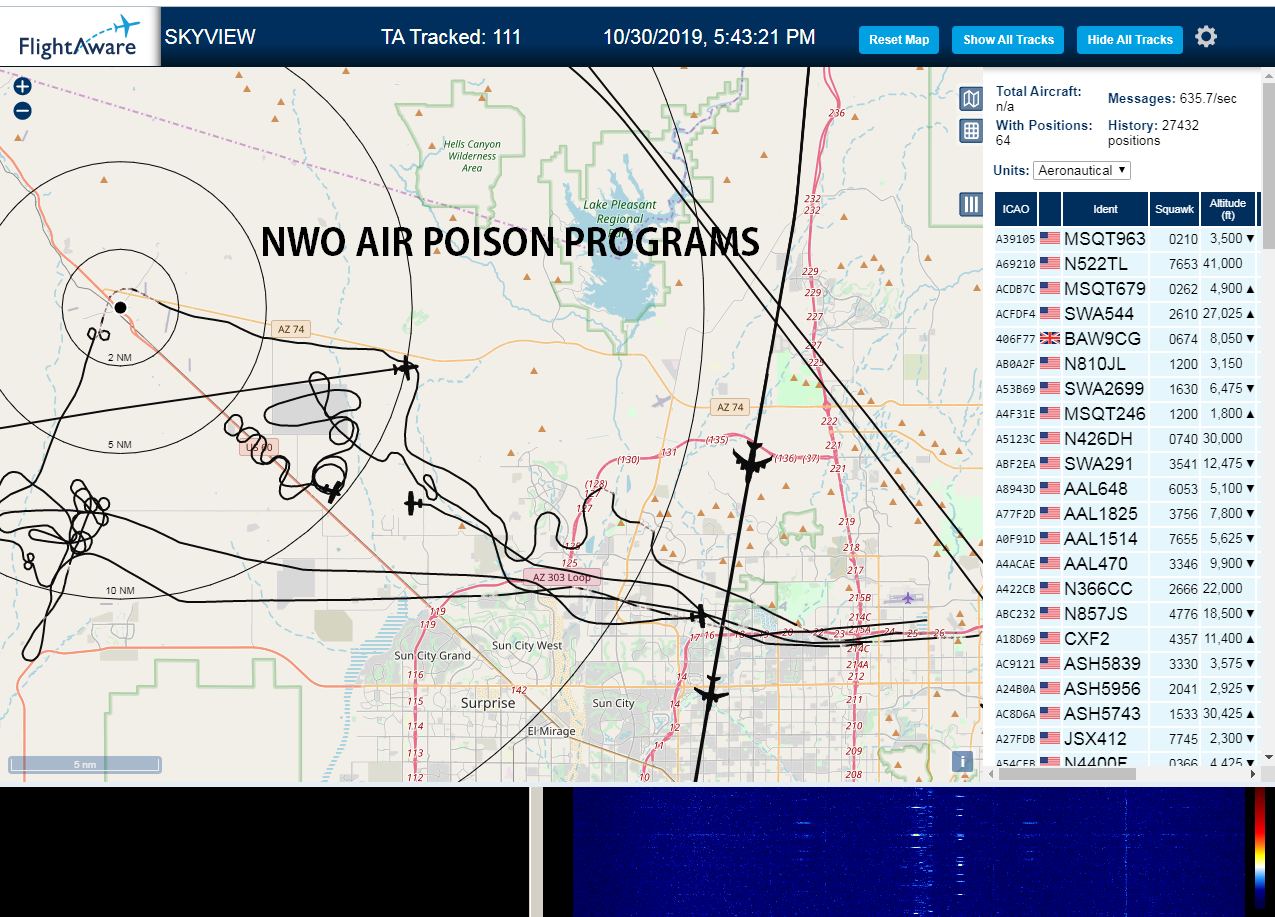This screenshot has width=1275, height=917.
Task: Click US flag in SWA544 row
Action: pyautogui.click(x=1050, y=313)
